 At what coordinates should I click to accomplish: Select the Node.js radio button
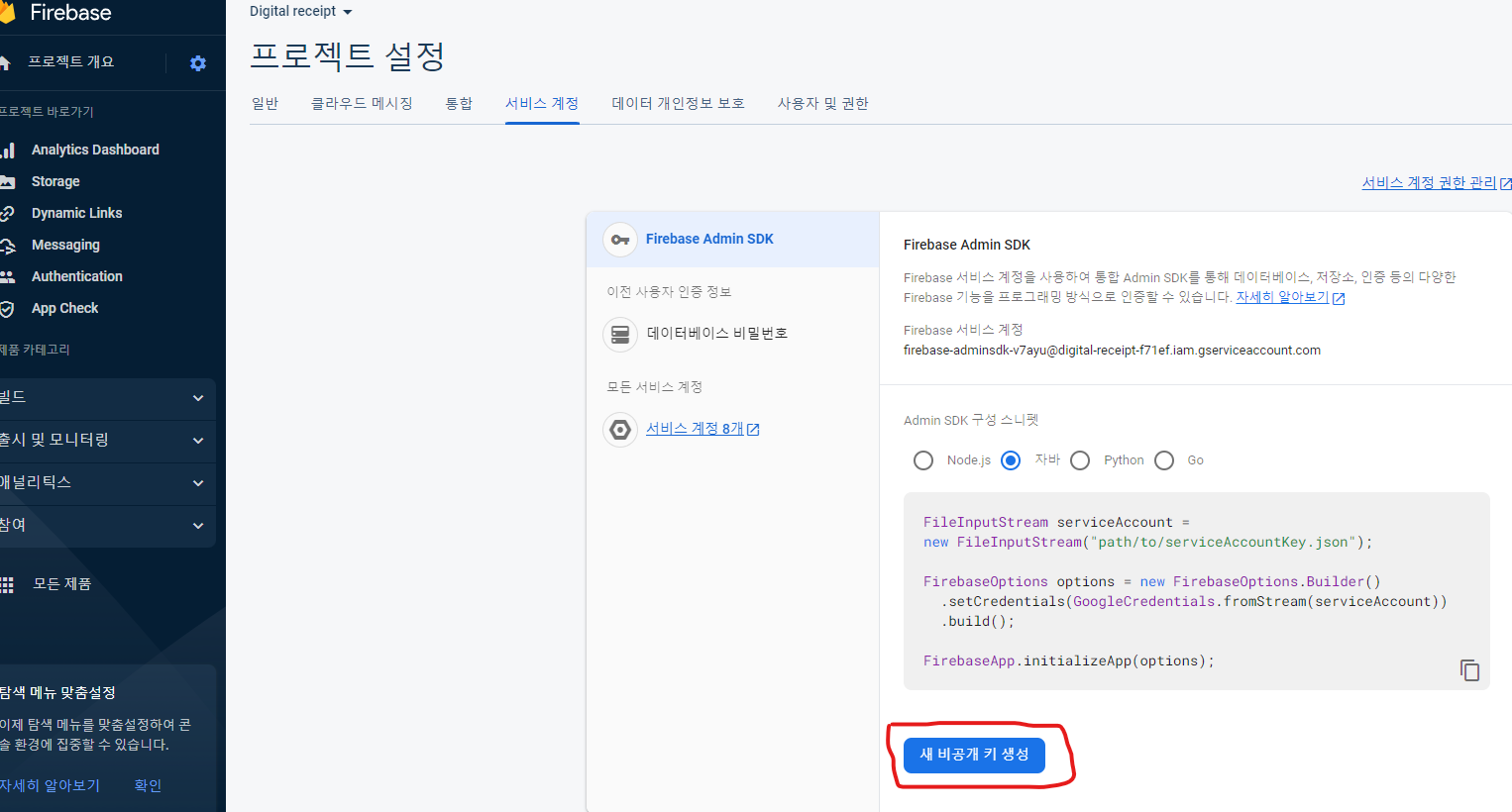point(923,460)
